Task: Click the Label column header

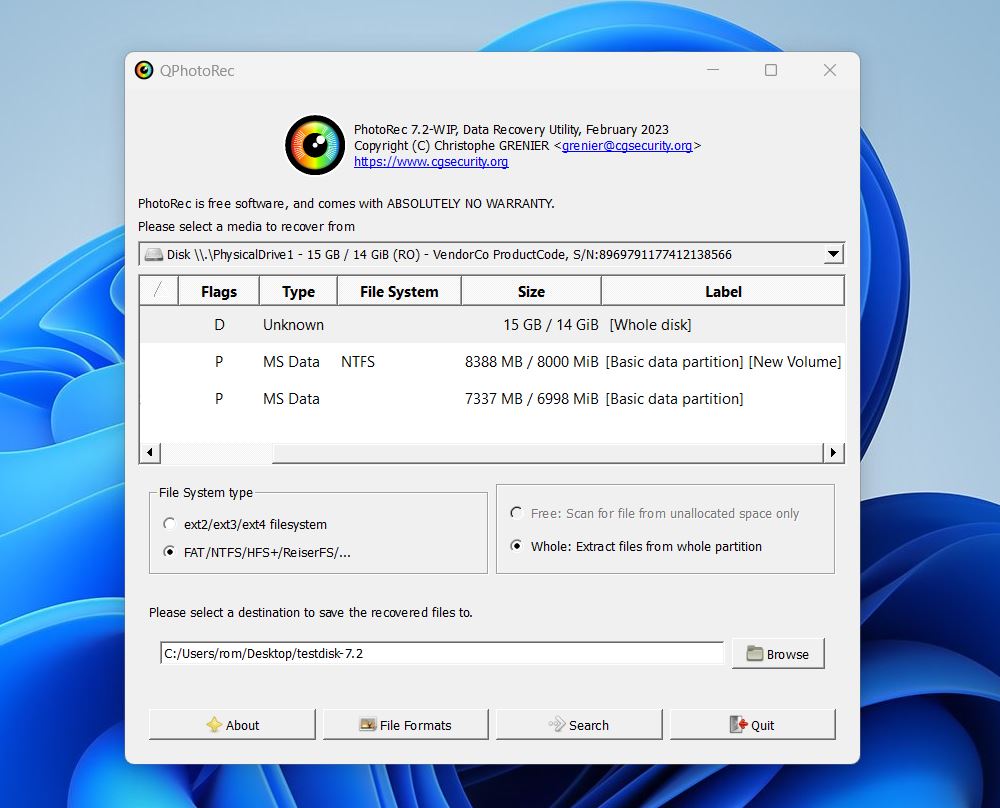Action: (x=723, y=291)
